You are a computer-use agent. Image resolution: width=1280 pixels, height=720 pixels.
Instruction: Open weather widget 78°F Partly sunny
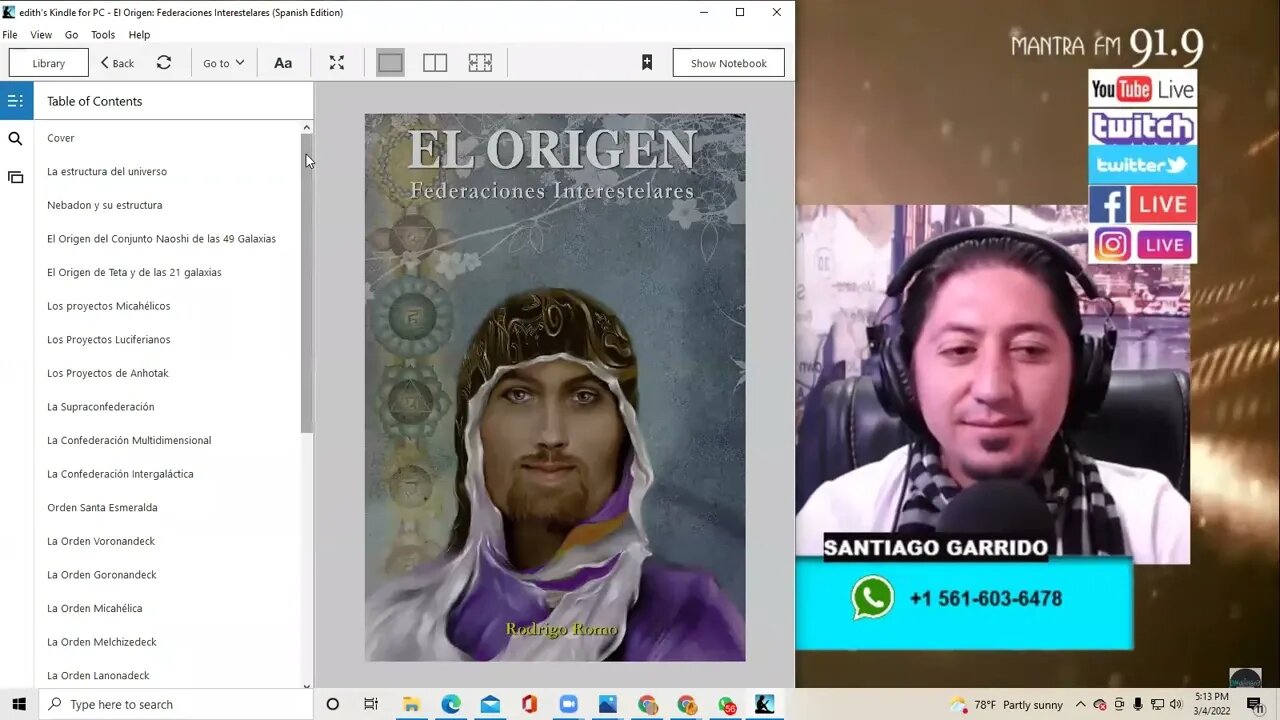(x=1007, y=704)
